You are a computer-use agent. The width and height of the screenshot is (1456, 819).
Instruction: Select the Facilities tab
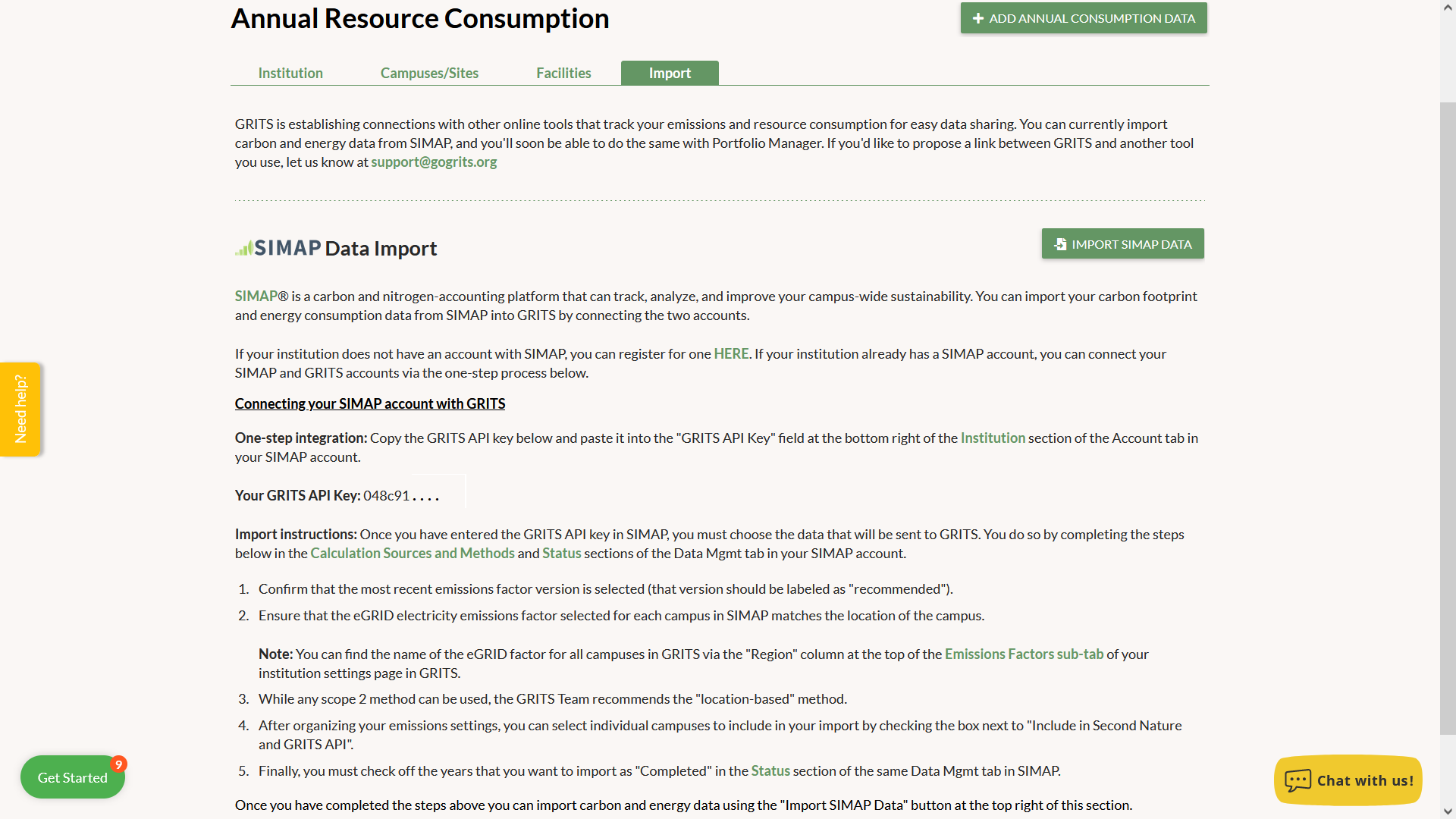(x=563, y=73)
